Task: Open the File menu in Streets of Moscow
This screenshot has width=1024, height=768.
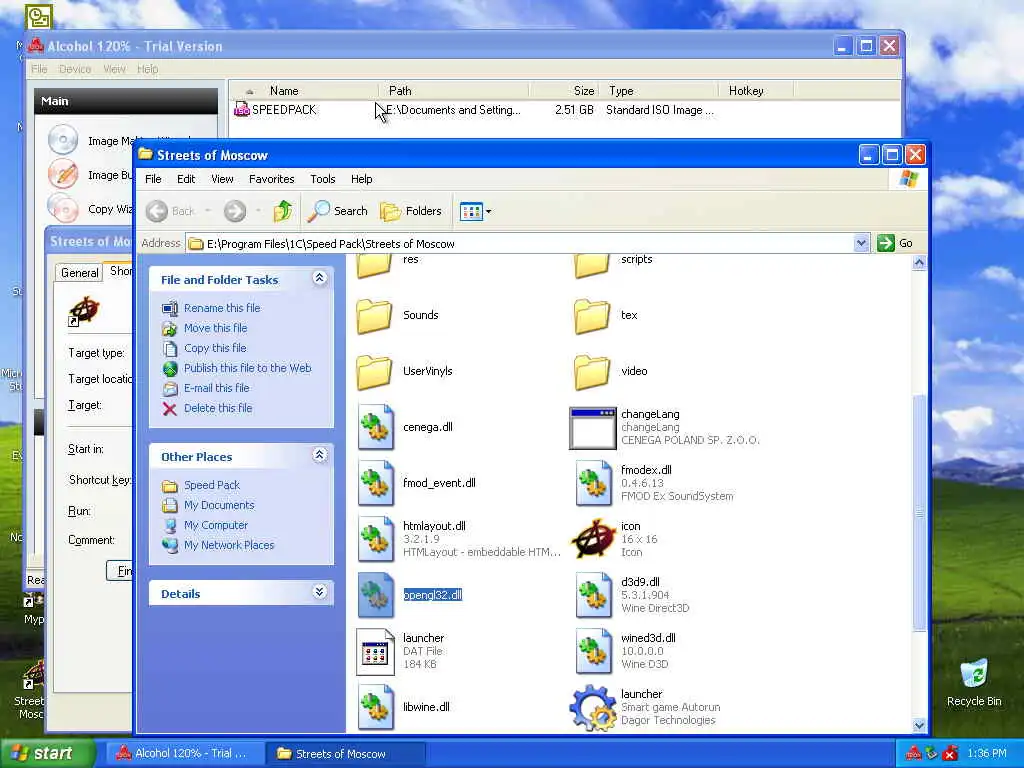Action: click(x=153, y=179)
